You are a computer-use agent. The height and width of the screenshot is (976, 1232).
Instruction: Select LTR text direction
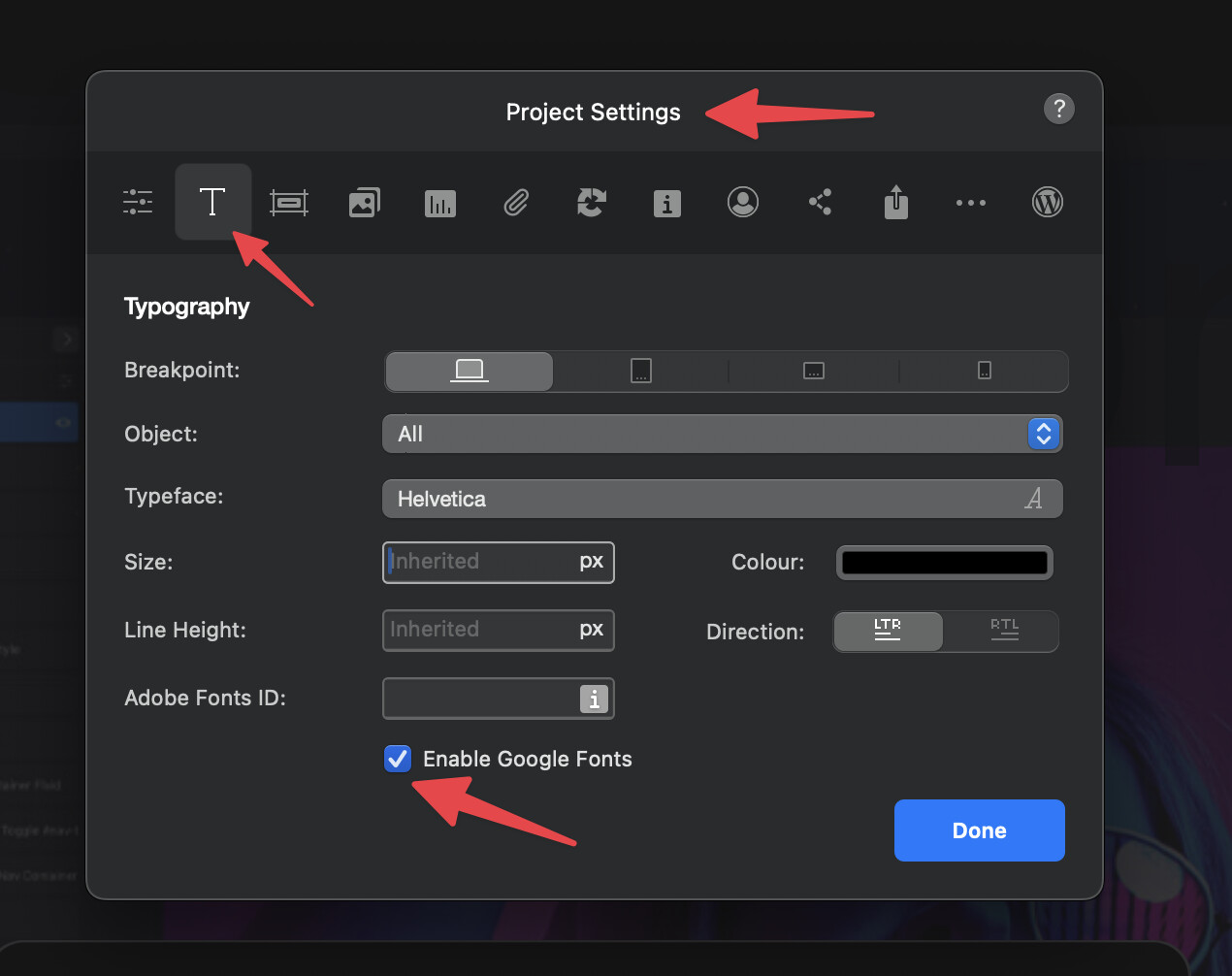point(888,631)
